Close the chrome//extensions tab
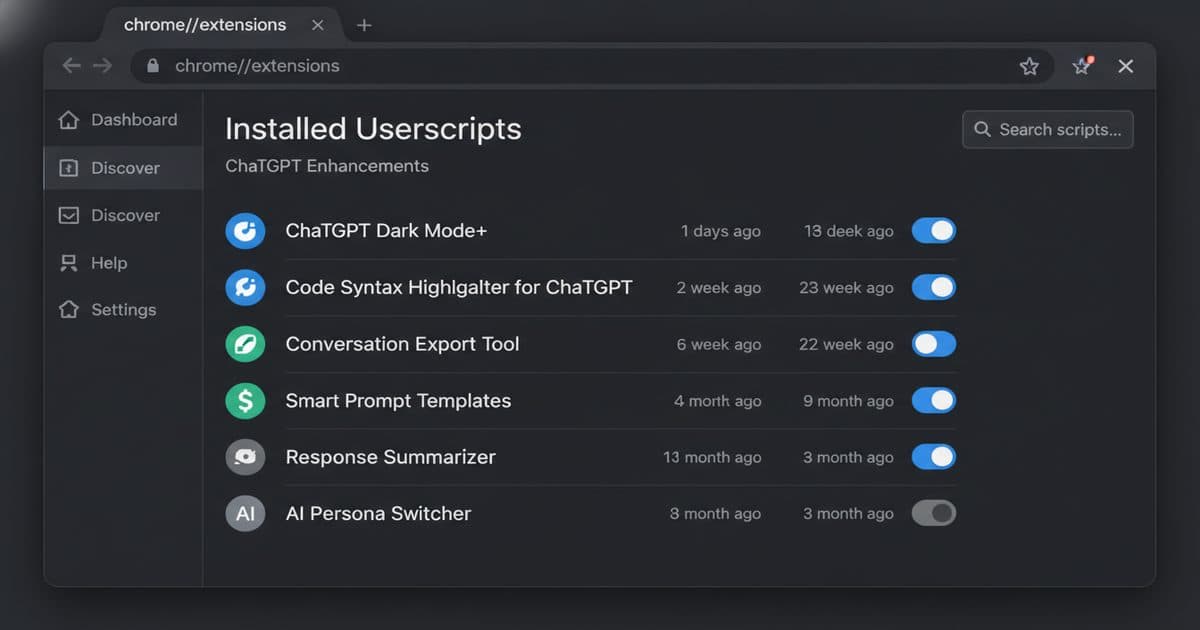The width and height of the screenshot is (1200, 630). 318,25
